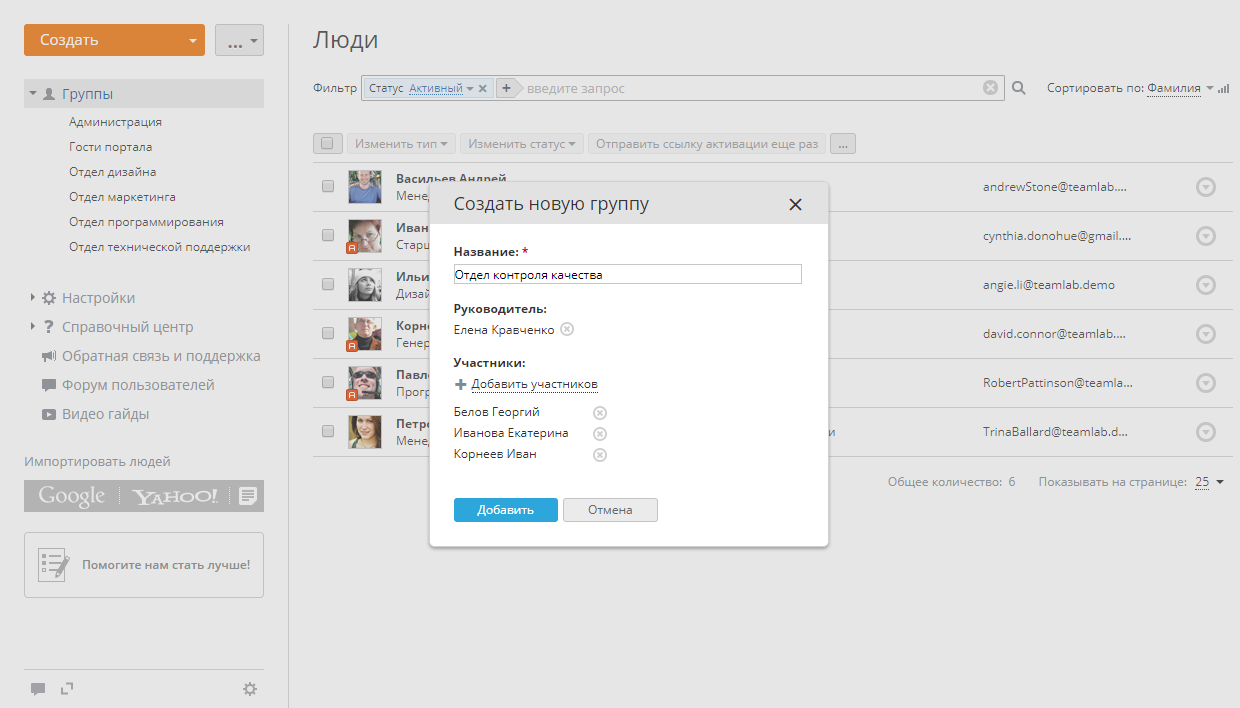
Task: Open Отдел технической поддержки group
Action: 159,247
